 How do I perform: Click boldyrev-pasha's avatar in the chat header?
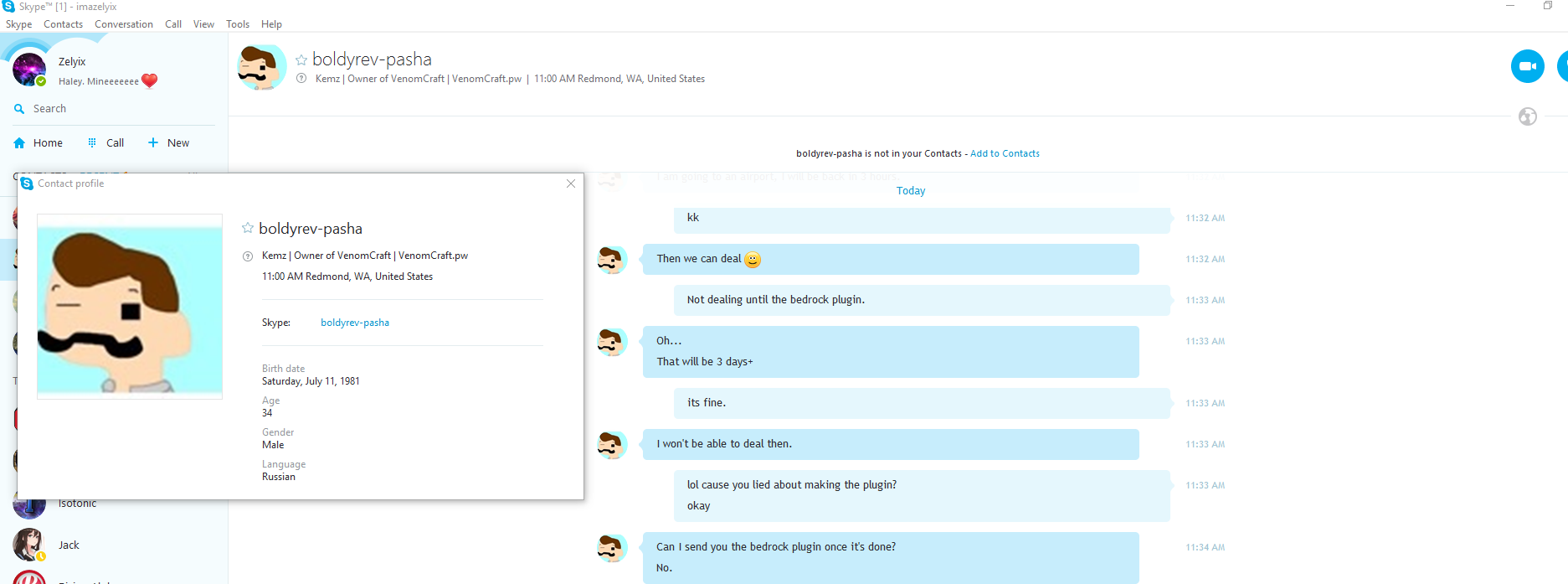pos(261,67)
